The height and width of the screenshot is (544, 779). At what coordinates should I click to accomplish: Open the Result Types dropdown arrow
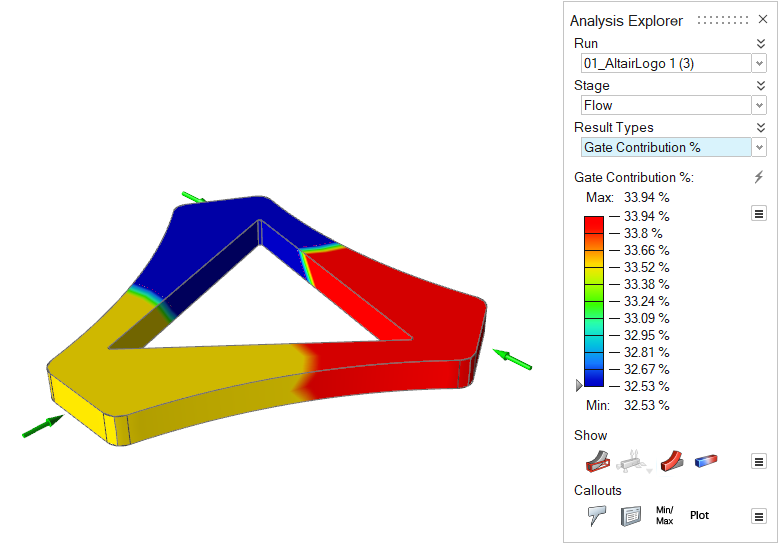click(x=759, y=148)
